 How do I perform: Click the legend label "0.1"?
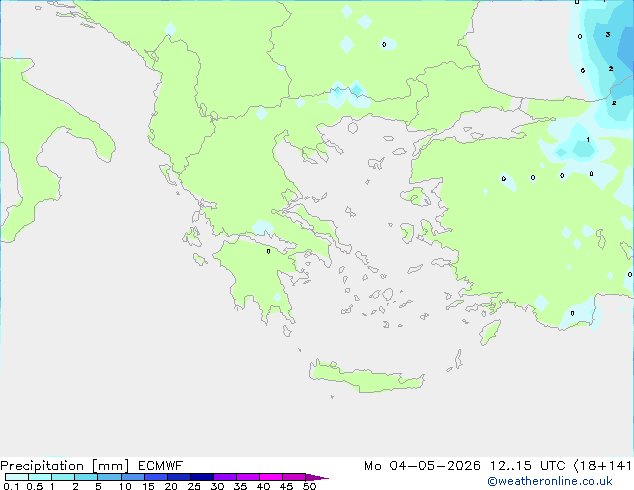pyautogui.click(x=11, y=486)
